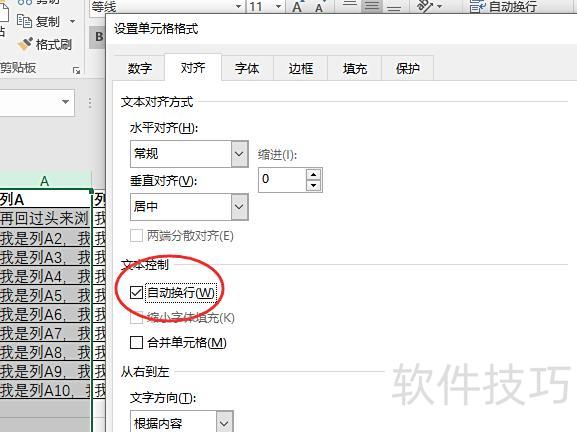Select the cell 我是列A4

coord(45,276)
